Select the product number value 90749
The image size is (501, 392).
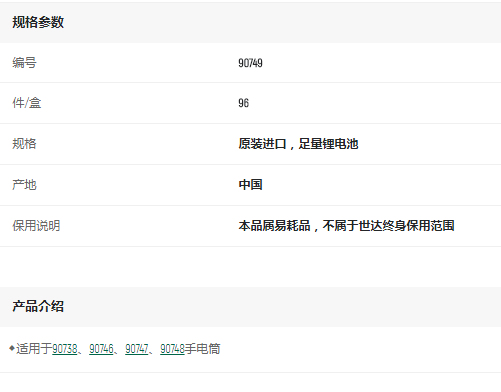(250, 63)
